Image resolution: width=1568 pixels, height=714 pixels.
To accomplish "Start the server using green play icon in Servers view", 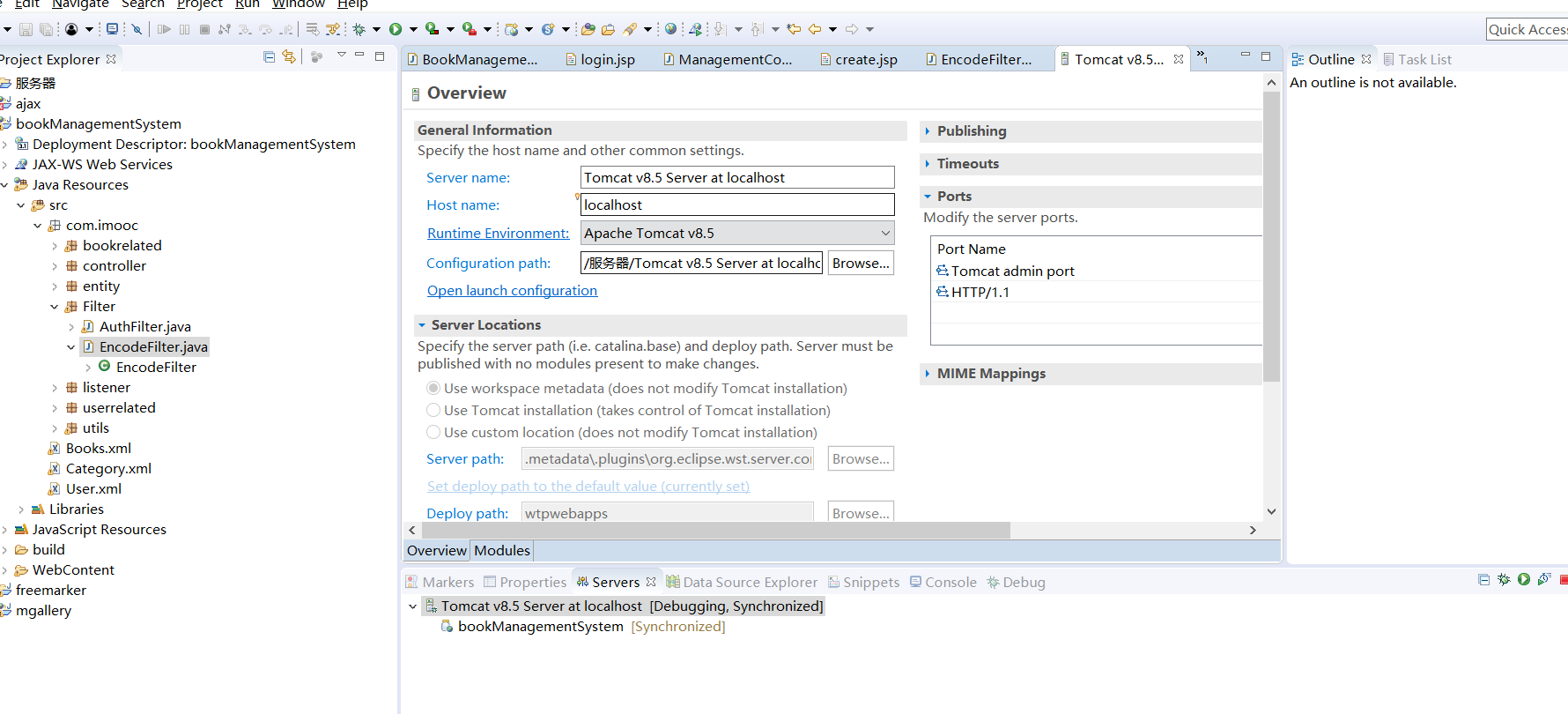I will (1524, 579).
